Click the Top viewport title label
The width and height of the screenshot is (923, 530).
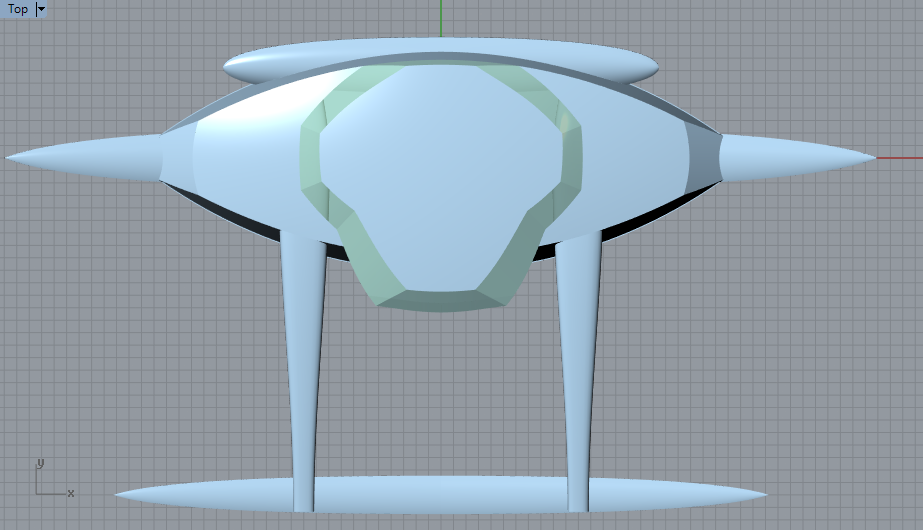tap(18, 9)
